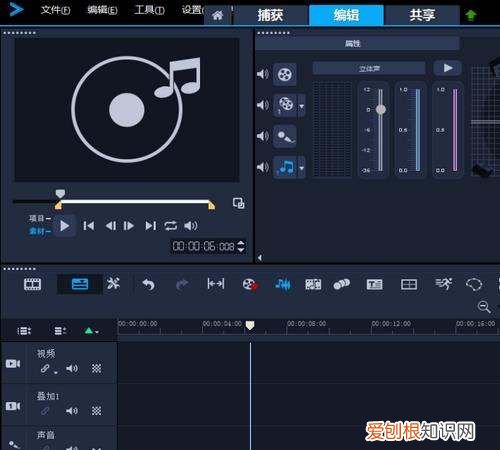This screenshot has width=500, height=450.
Task: Mute the overlay track in mixer
Action: pos(263,105)
